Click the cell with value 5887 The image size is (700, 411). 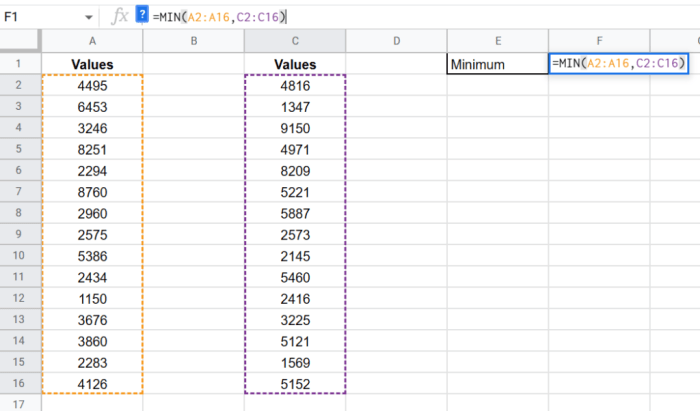(295, 213)
